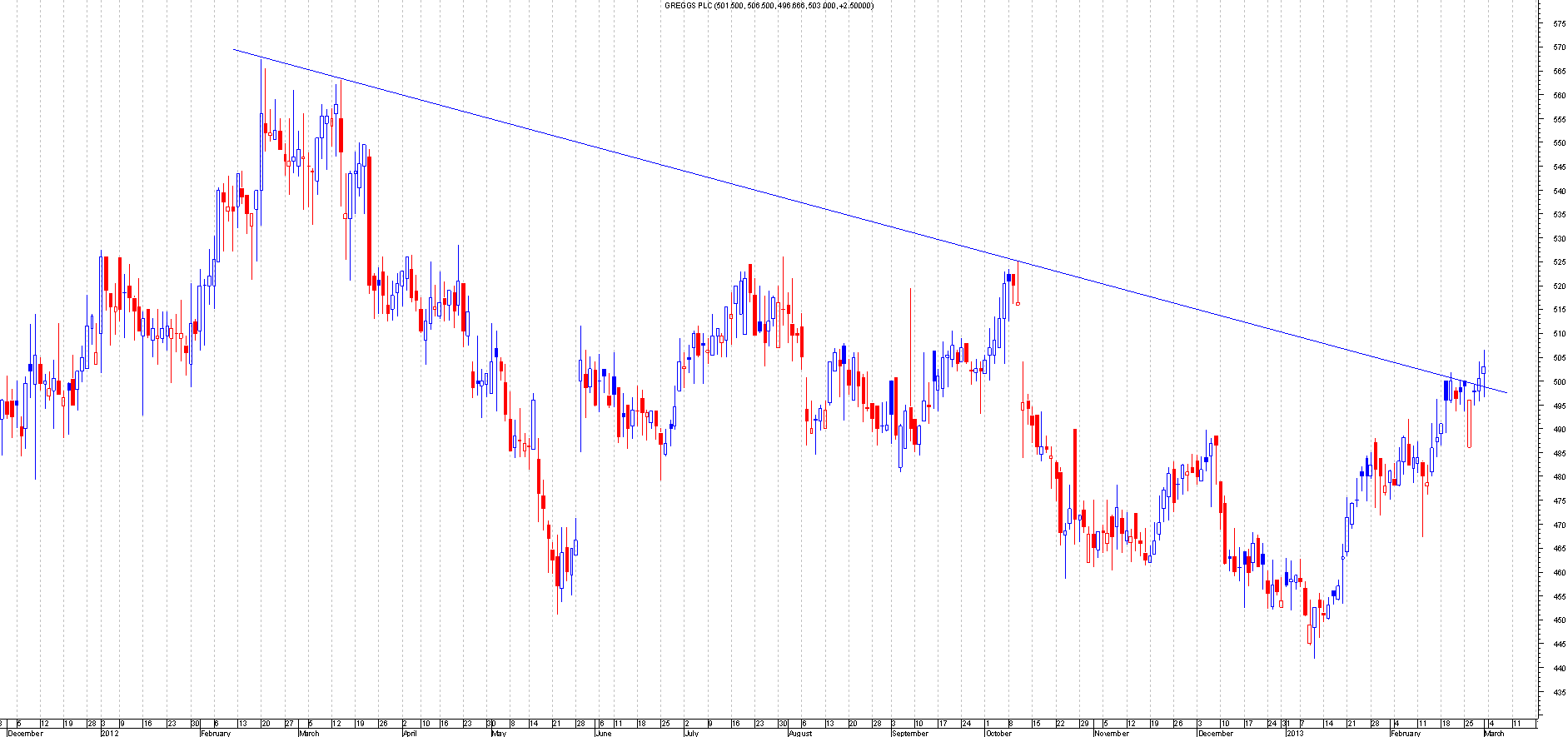Click the 2012 year label on time axis

[x=110, y=733]
